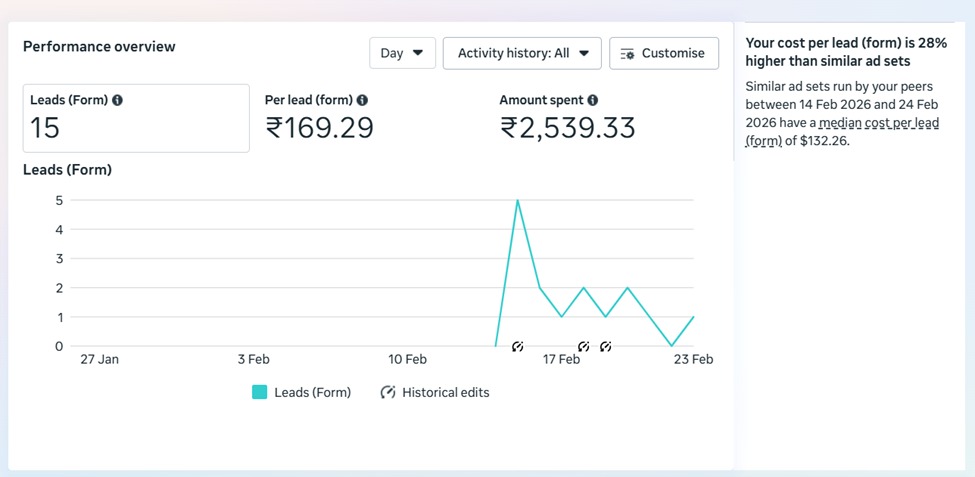Click rightmost historical edit marker on chart
This screenshot has height=477, width=975.
tap(606, 347)
